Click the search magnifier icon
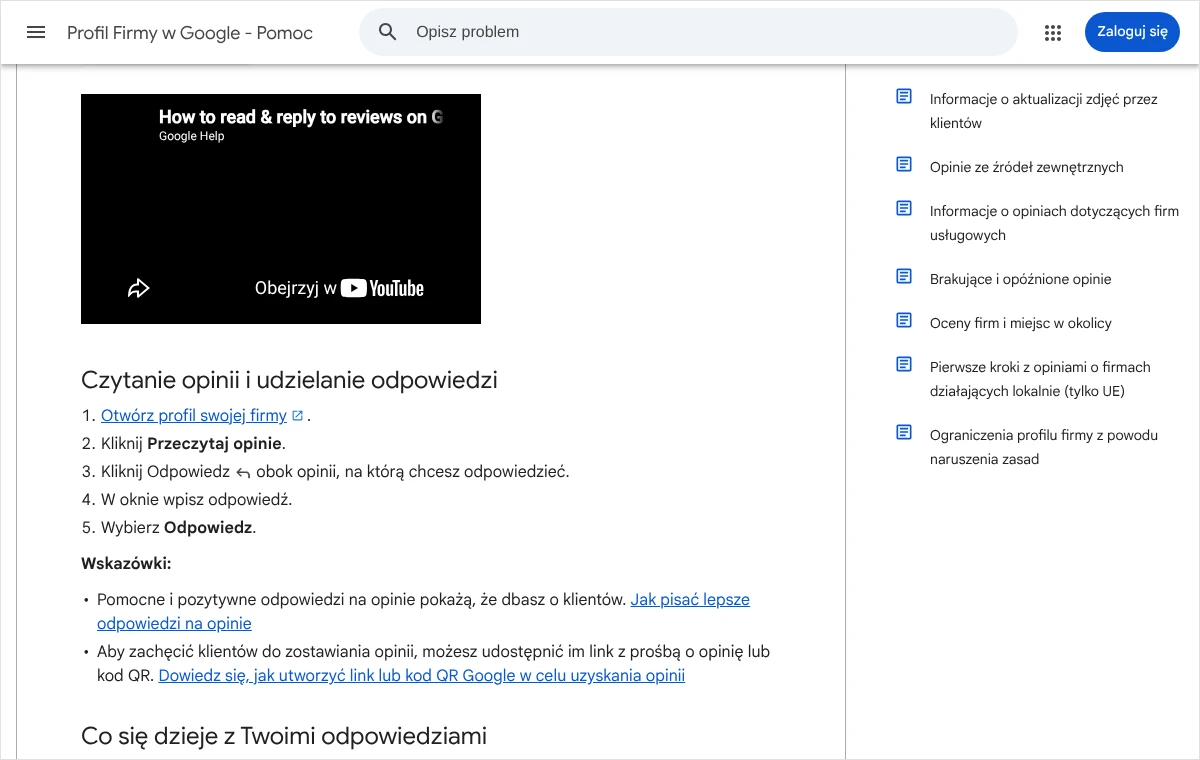This screenshot has height=760, width=1200. point(388,32)
